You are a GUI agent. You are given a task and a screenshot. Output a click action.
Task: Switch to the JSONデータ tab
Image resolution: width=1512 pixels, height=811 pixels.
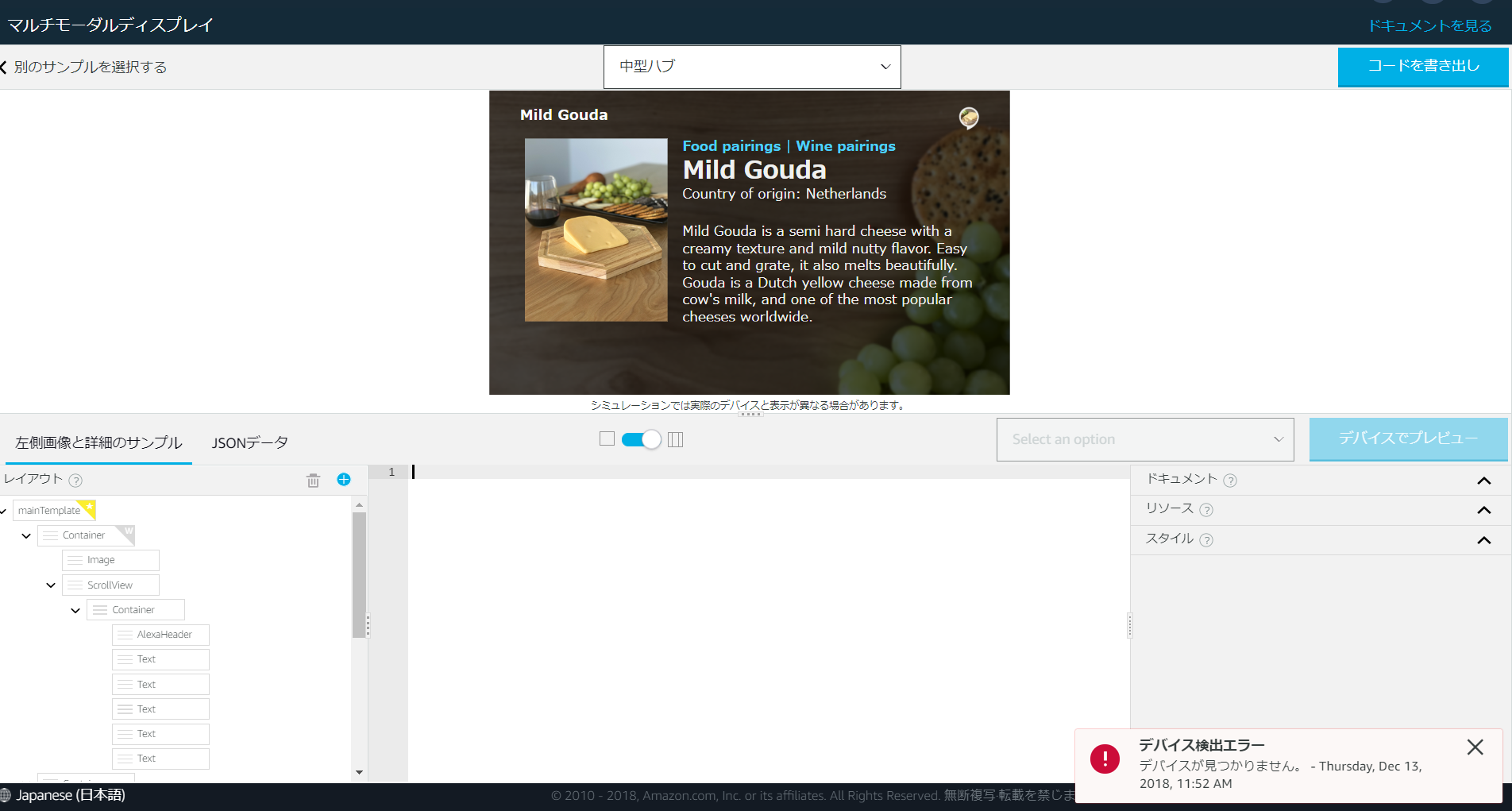[x=249, y=442]
